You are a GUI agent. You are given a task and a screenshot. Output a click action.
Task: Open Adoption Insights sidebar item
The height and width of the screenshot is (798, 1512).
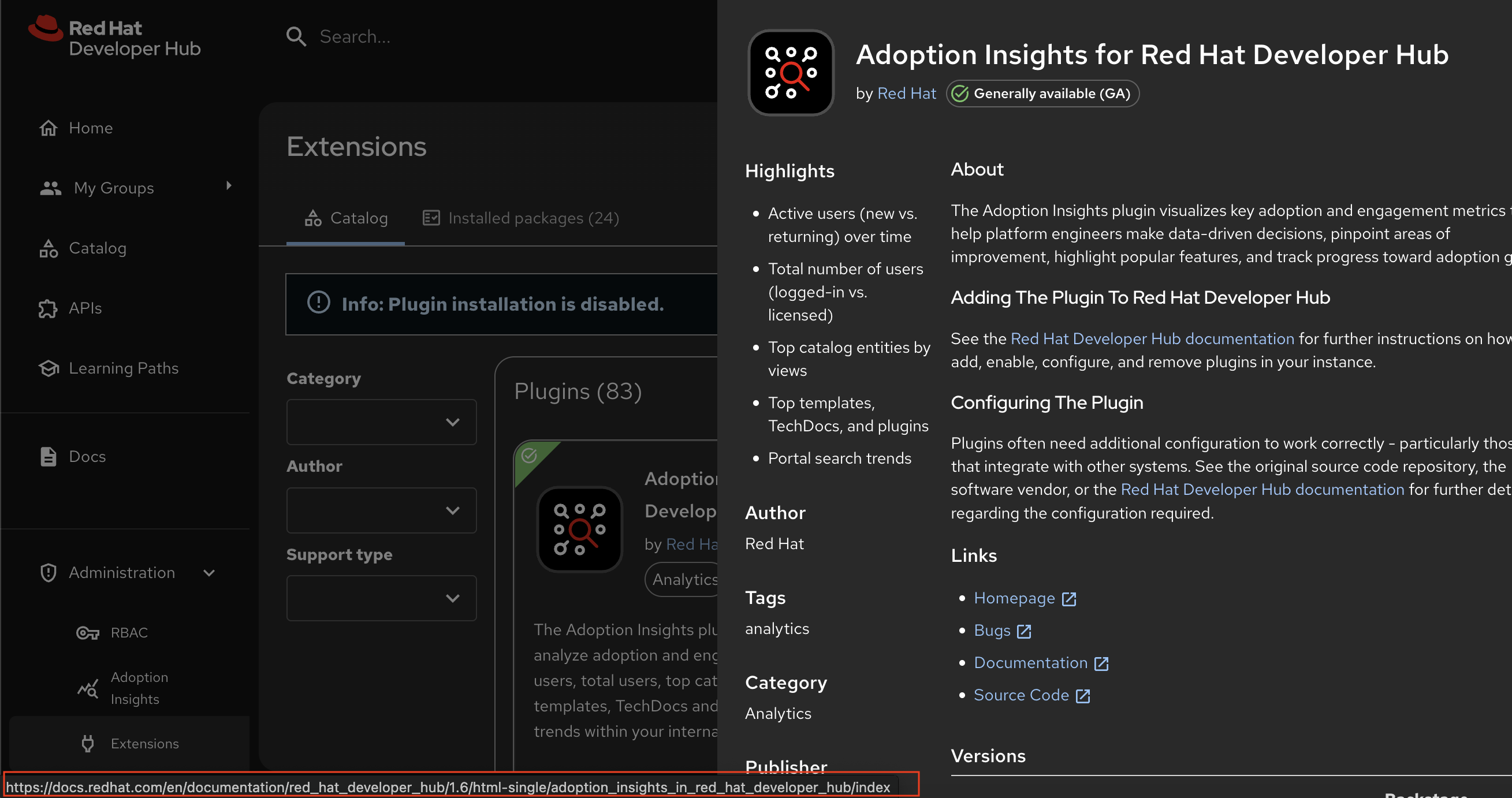pos(139,688)
